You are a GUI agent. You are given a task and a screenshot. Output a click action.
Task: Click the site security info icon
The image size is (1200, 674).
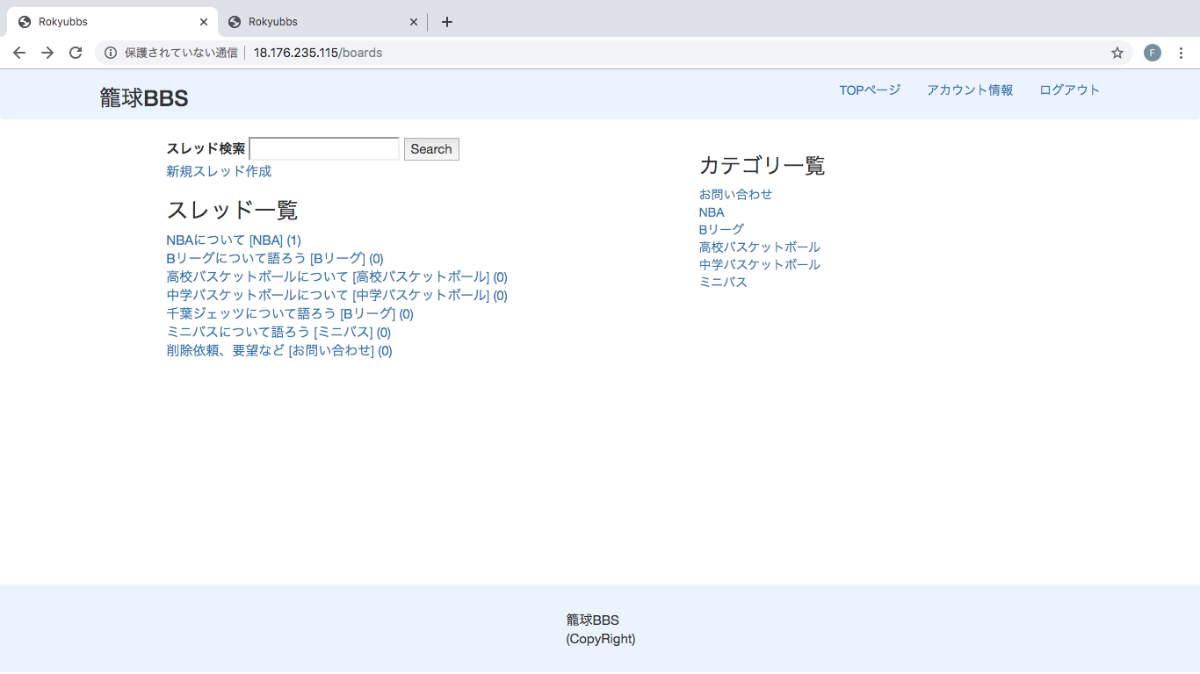pyautogui.click(x=111, y=53)
